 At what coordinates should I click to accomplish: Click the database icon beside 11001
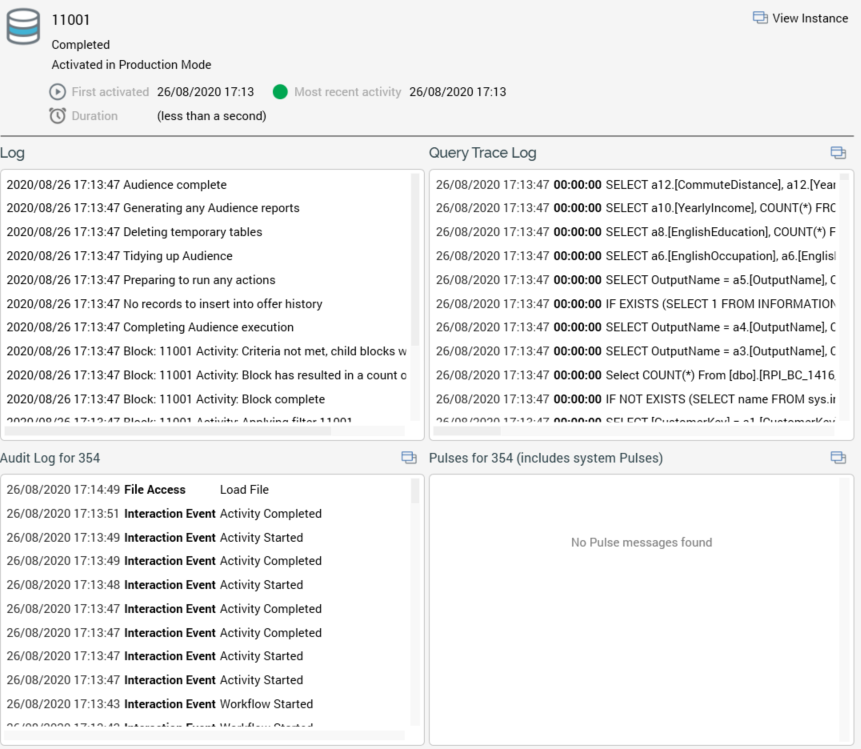click(23, 27)
